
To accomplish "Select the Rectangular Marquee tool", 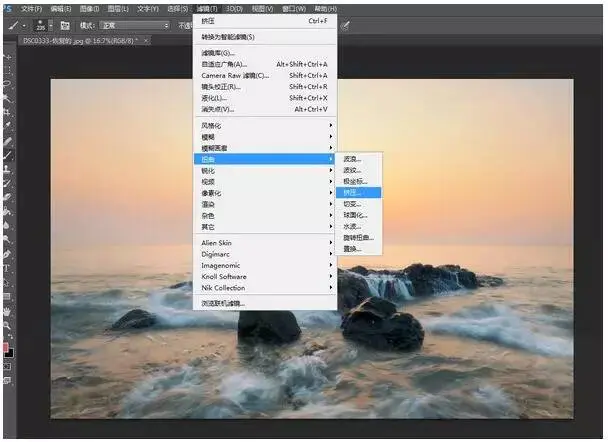I will click(7, 70).
